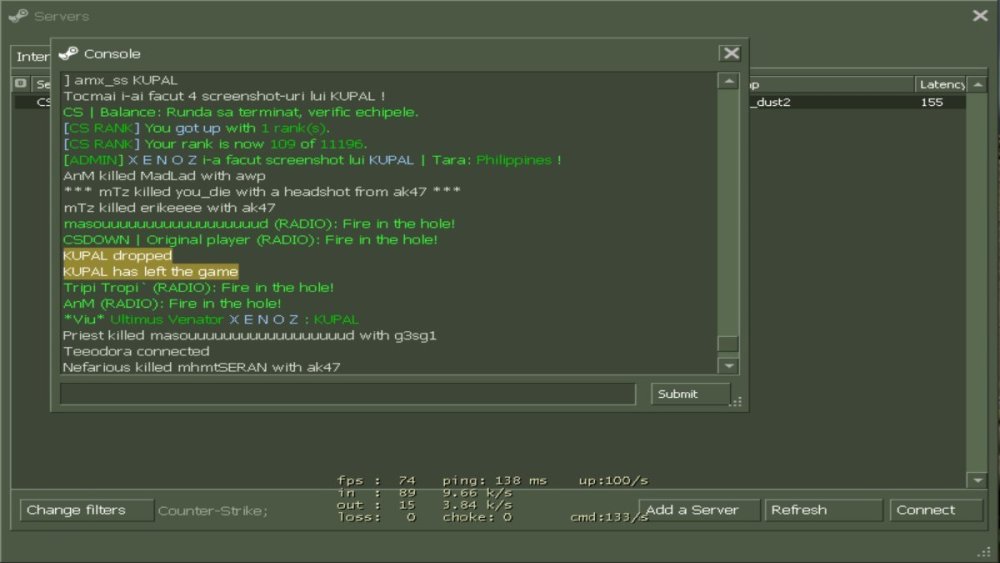Click the console command input field
This screenshot has height=563, width=1000.
point(348,394)
